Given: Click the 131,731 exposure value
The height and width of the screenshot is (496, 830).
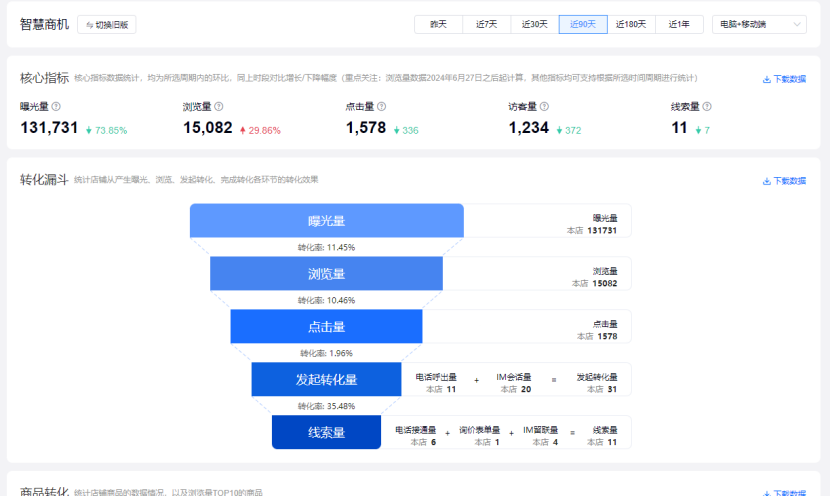Looking at the screenshot, I should (49, 128).
